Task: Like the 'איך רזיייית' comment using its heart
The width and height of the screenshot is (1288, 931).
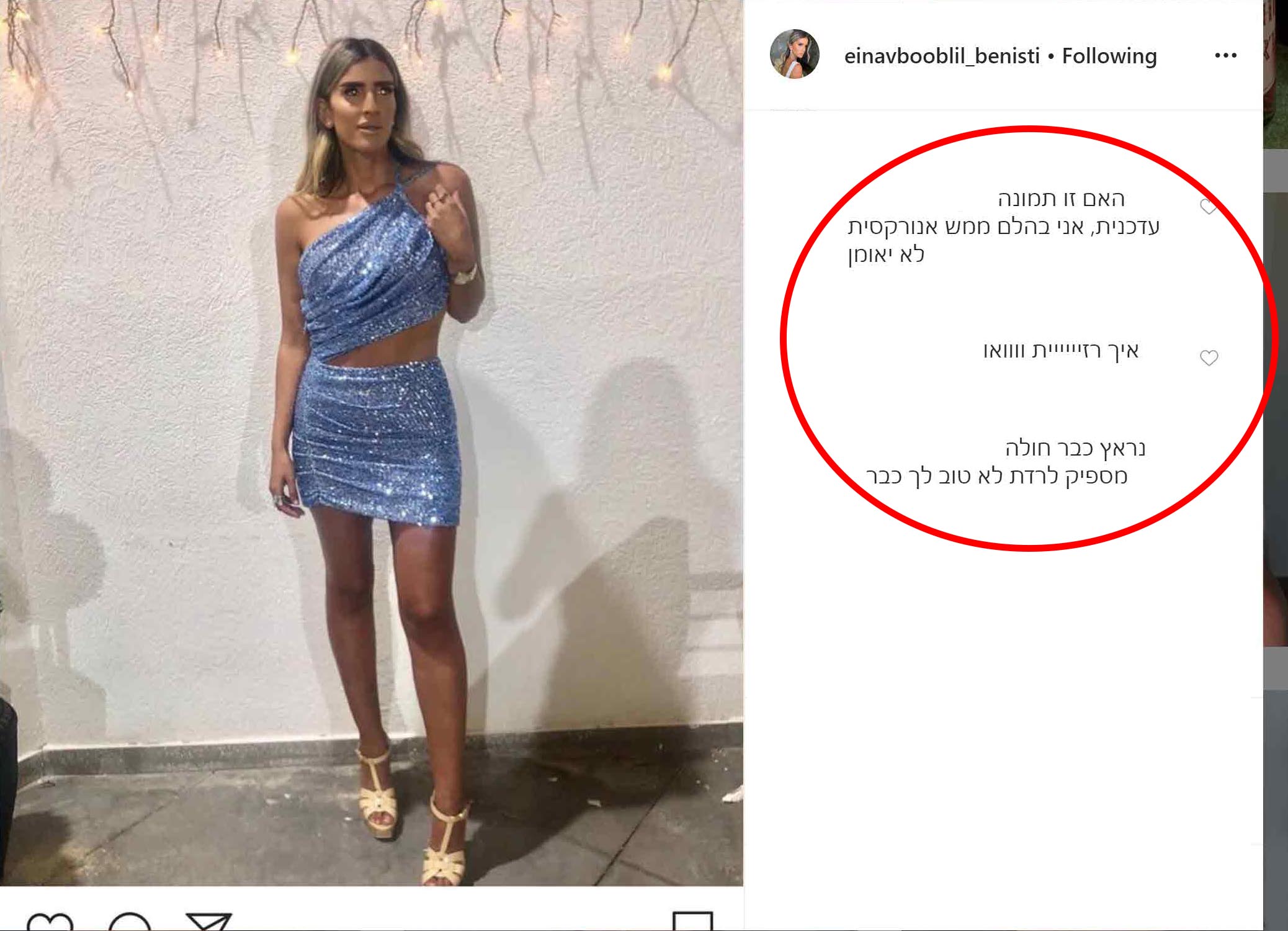Action: click(1209, 358)
